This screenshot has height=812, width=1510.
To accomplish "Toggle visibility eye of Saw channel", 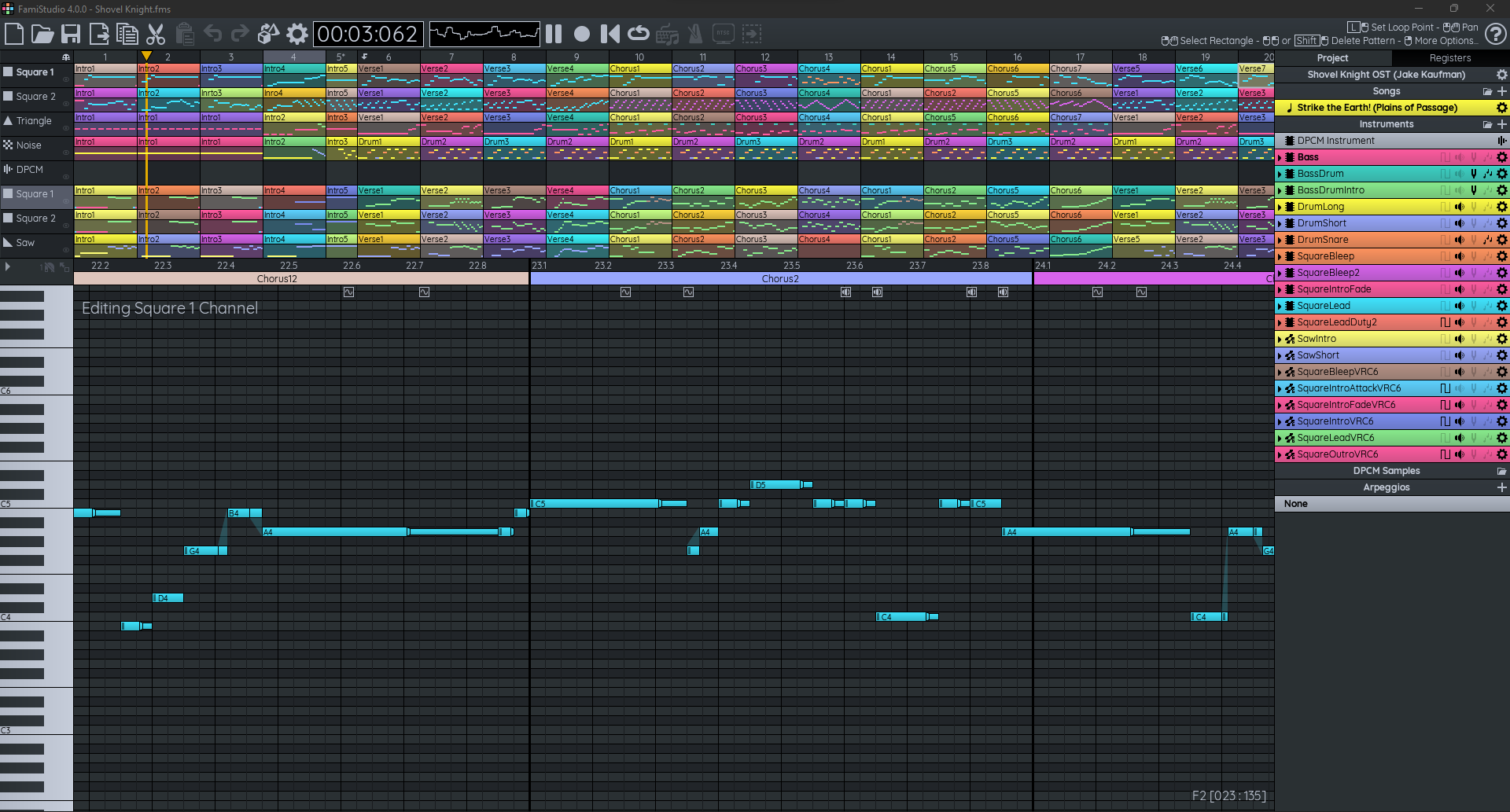I will [x=66, y=249].
